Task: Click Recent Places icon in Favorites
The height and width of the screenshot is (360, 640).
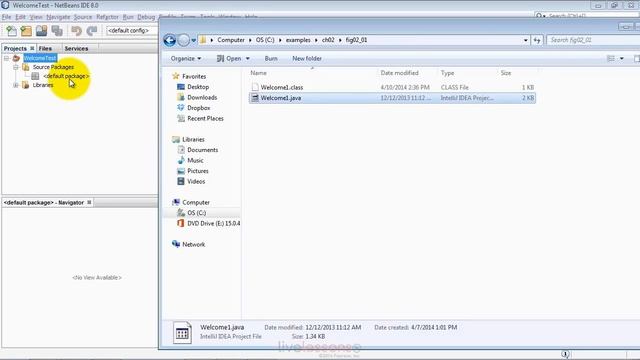Action: click(x=181, y=118)
